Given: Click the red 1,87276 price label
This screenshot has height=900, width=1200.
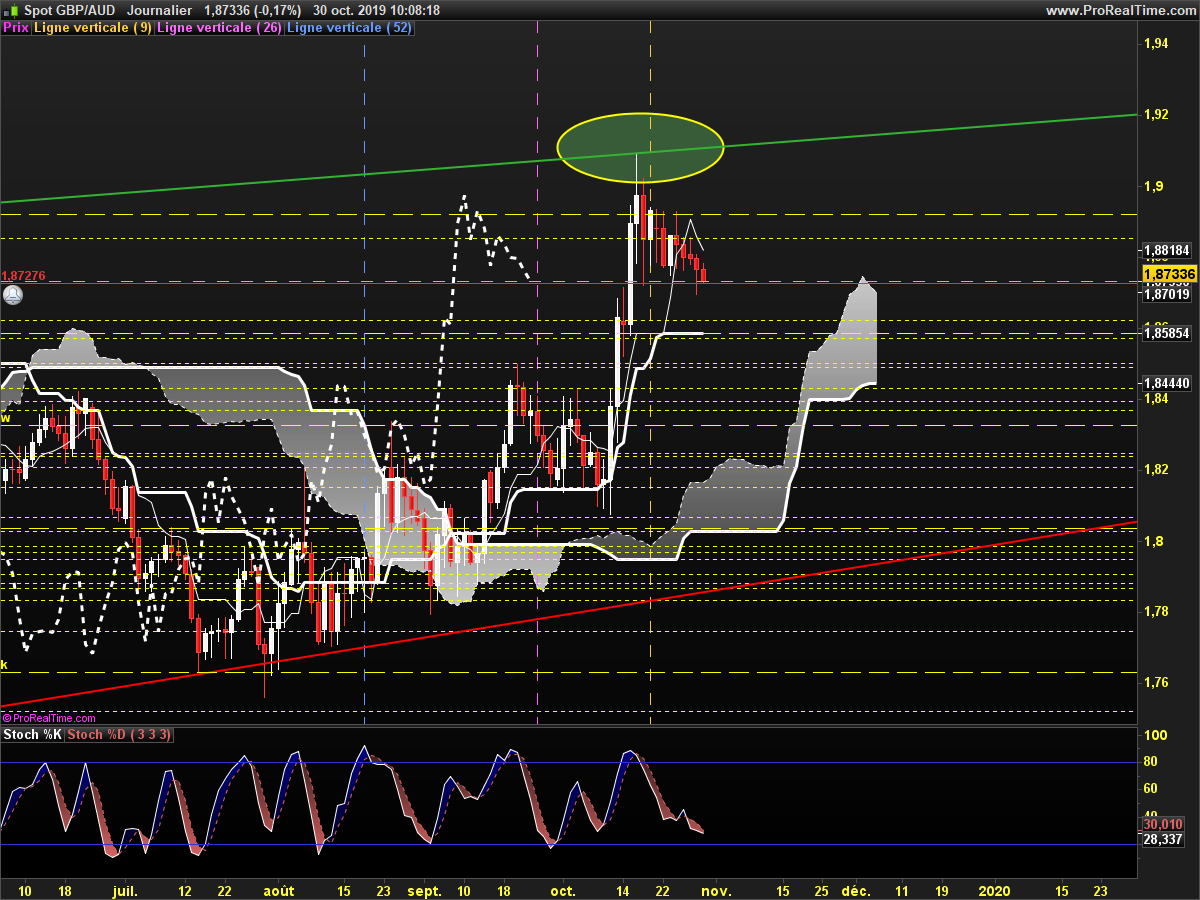Looking at the screenshot, I should [x=23, y=276].
